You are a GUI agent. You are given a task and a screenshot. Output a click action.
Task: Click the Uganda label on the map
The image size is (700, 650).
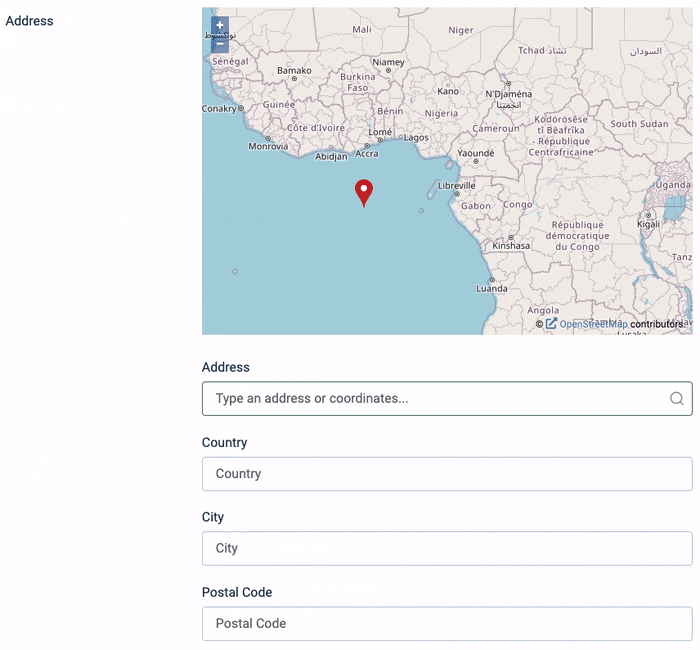[673, 185]
